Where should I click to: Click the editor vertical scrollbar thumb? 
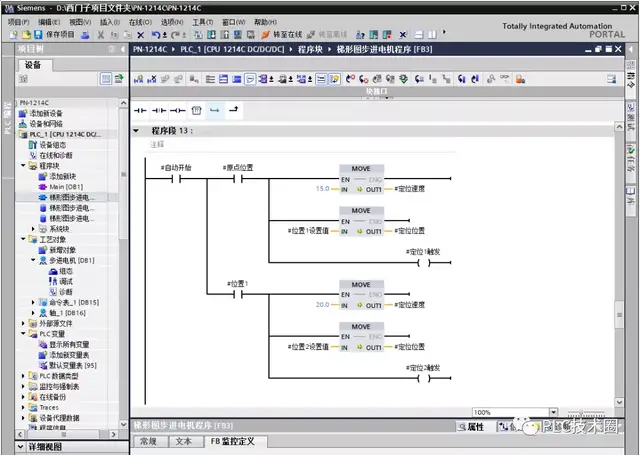click(619, 315)
